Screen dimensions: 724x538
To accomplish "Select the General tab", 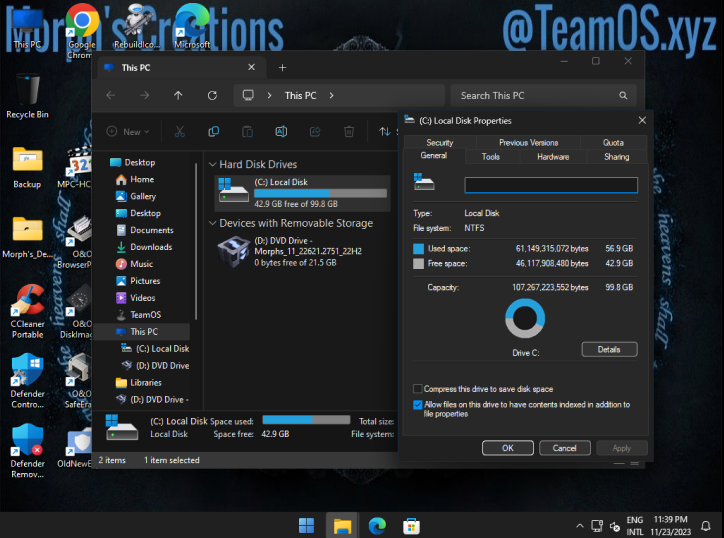I will 434,156.
